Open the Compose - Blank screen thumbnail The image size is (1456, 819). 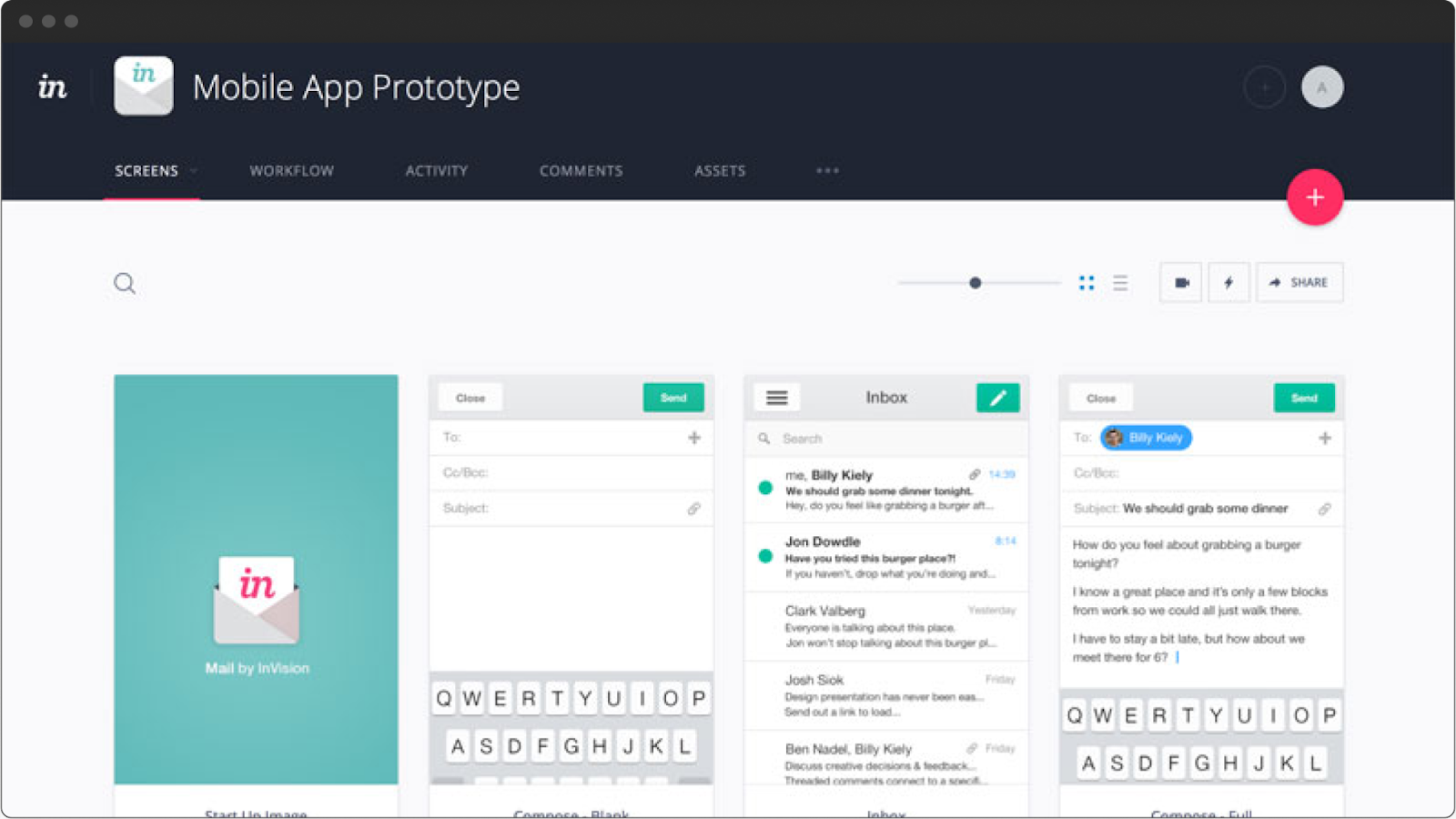tap(571, 580)
